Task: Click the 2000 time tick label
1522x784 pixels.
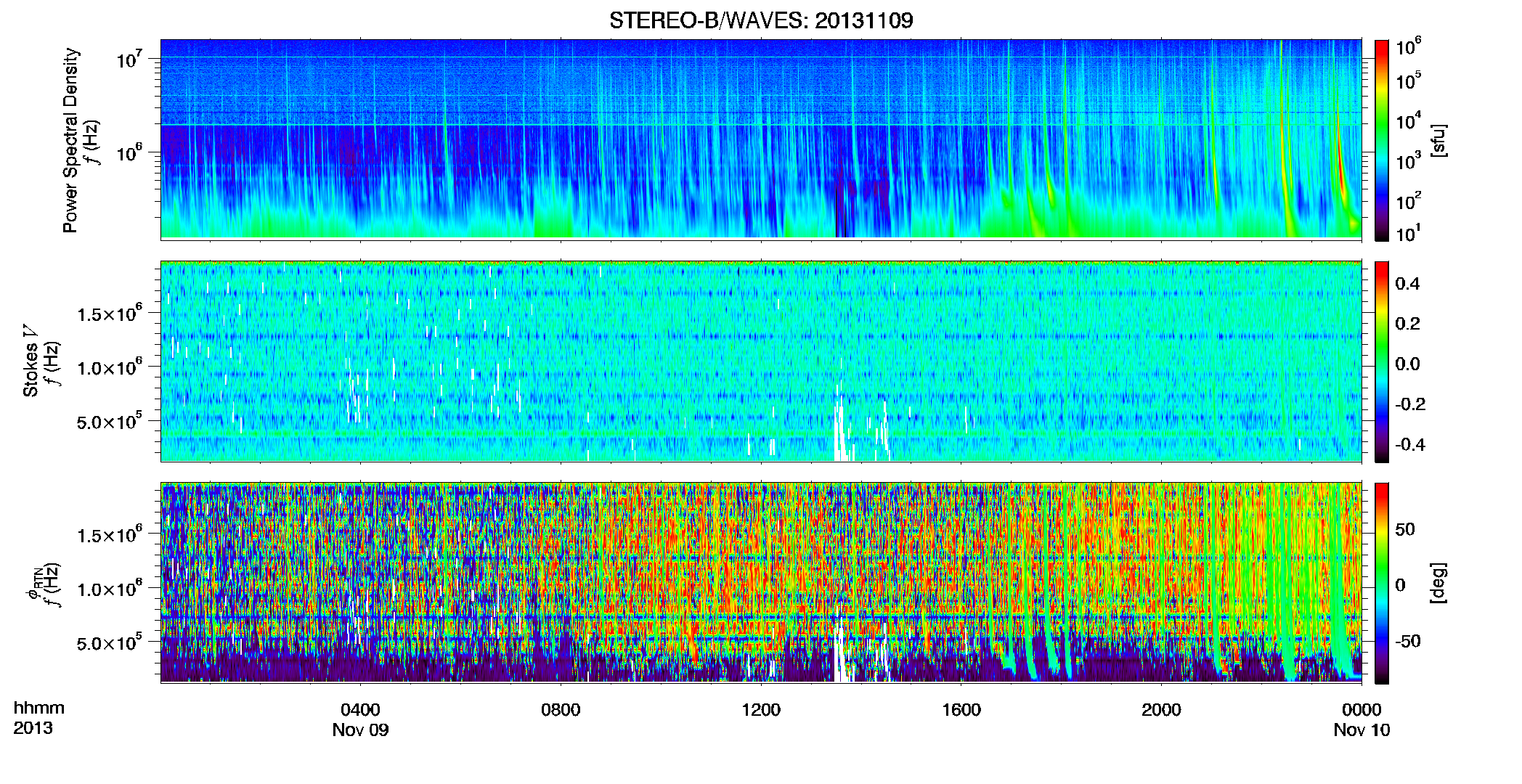Action: 1161,710
